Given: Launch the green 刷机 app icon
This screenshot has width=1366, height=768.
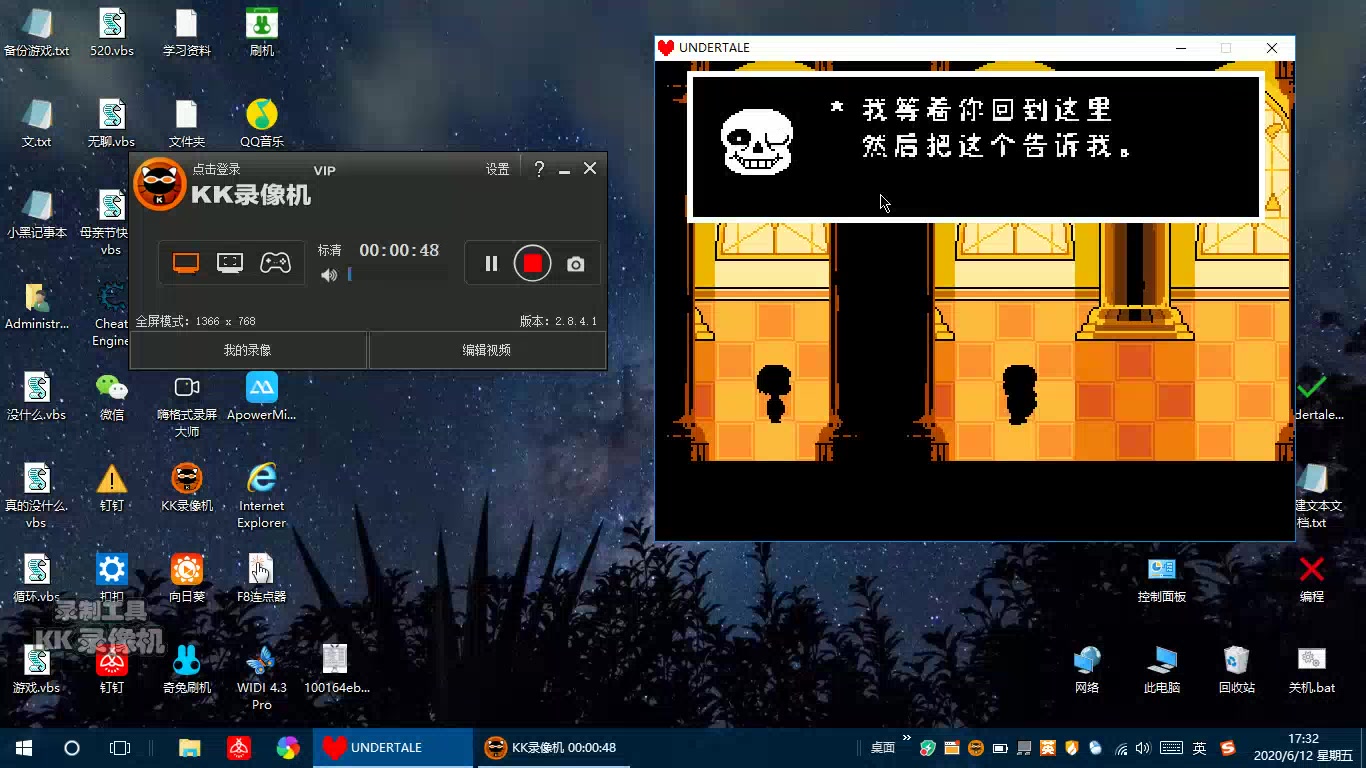Looking at the screenshot, I should tap(262, 33).
